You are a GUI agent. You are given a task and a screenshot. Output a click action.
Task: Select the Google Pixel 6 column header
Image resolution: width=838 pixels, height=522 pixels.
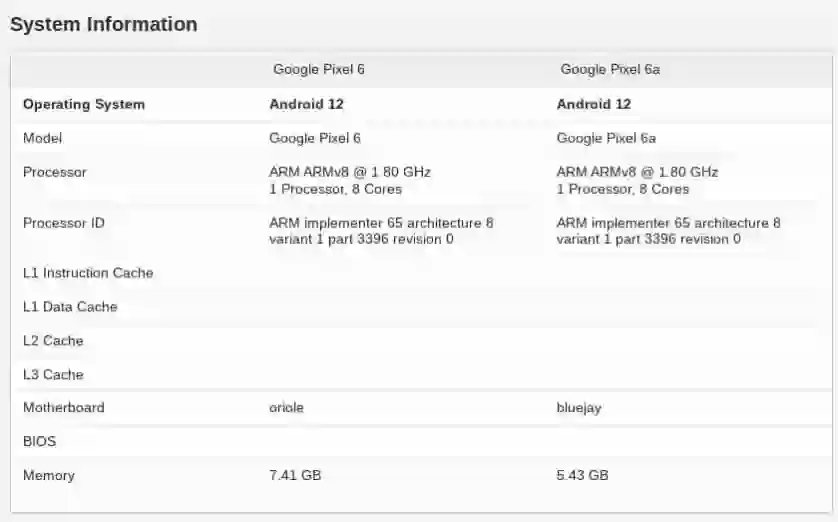pos(319,69)
